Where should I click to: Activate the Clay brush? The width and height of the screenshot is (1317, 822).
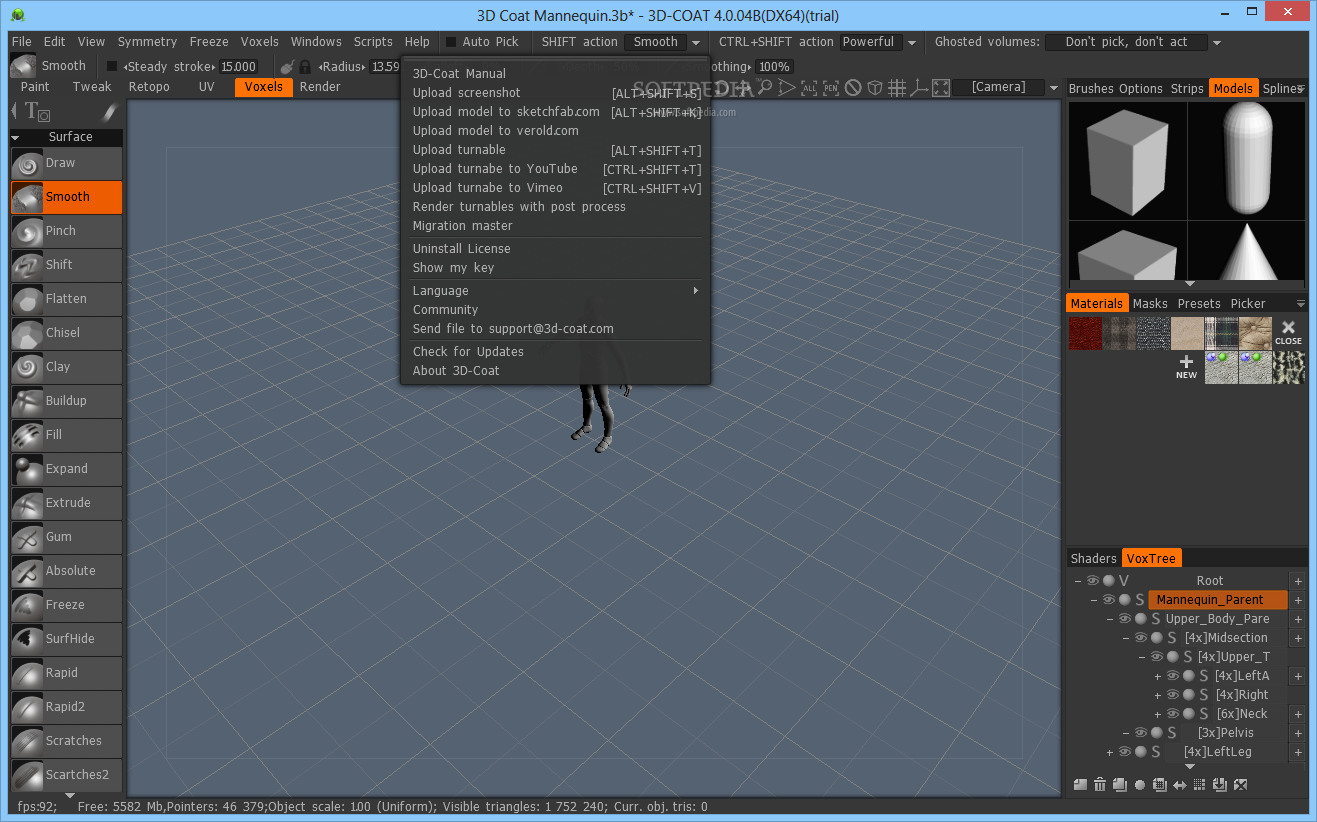coord(66,367)
